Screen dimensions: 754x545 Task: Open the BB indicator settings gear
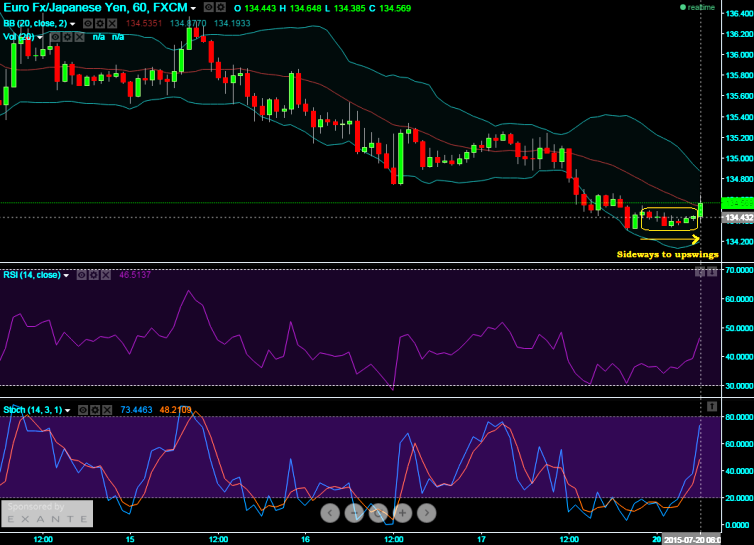[100, 23]
